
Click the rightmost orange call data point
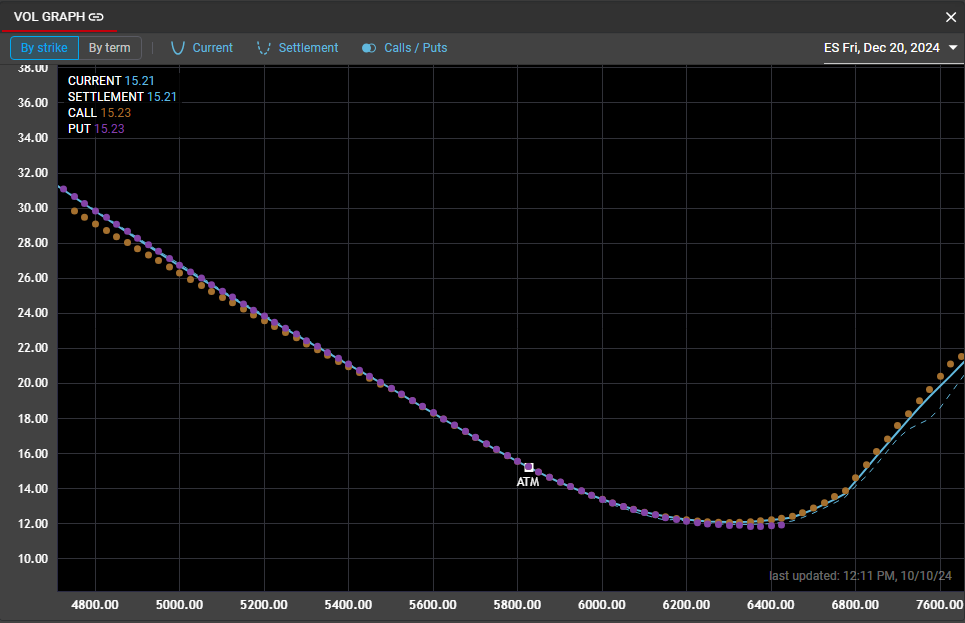coord(961,357)
